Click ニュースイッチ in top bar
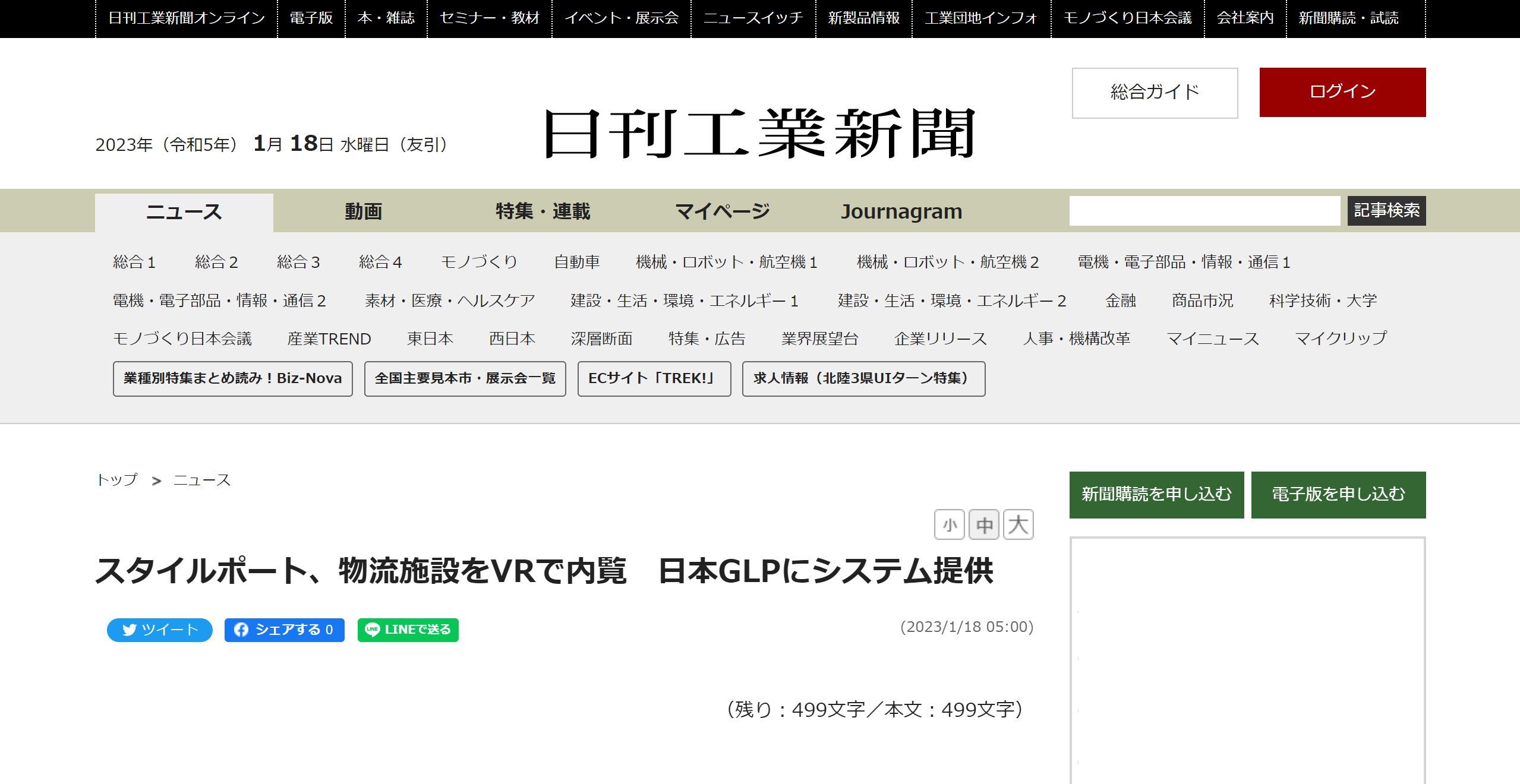The height and width of the screenshot is (784, 1520). 753,18
